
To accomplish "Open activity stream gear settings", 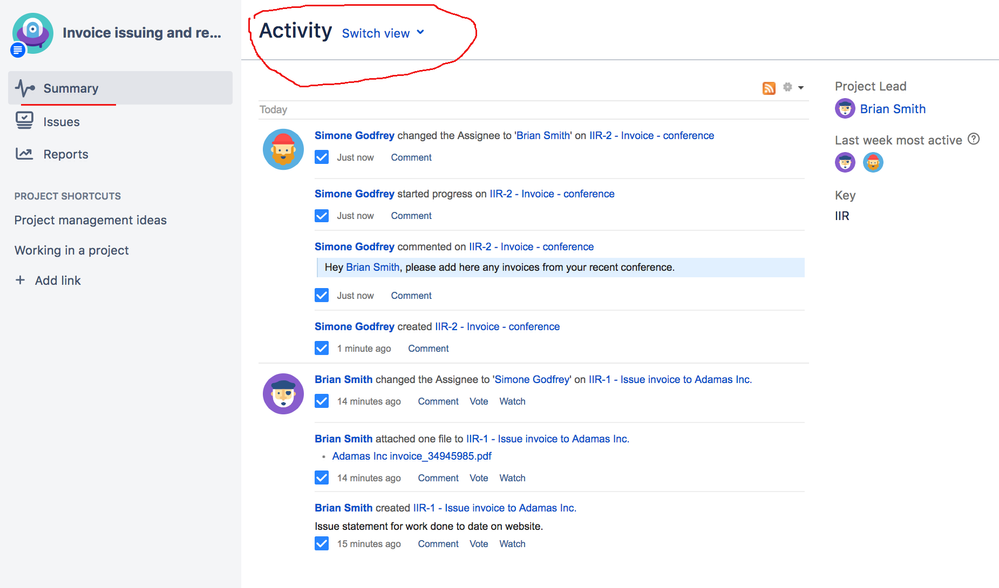I will pyautogui.click(x=787, y=87).
